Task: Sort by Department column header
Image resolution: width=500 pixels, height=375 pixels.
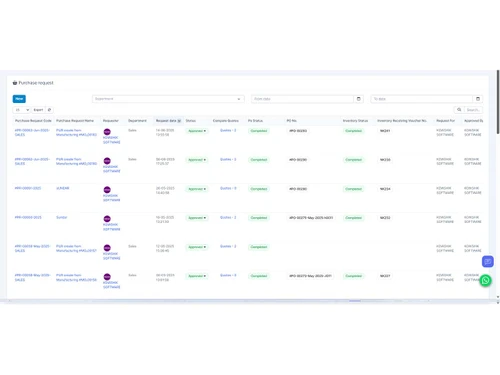Action: tap(137, 121)
